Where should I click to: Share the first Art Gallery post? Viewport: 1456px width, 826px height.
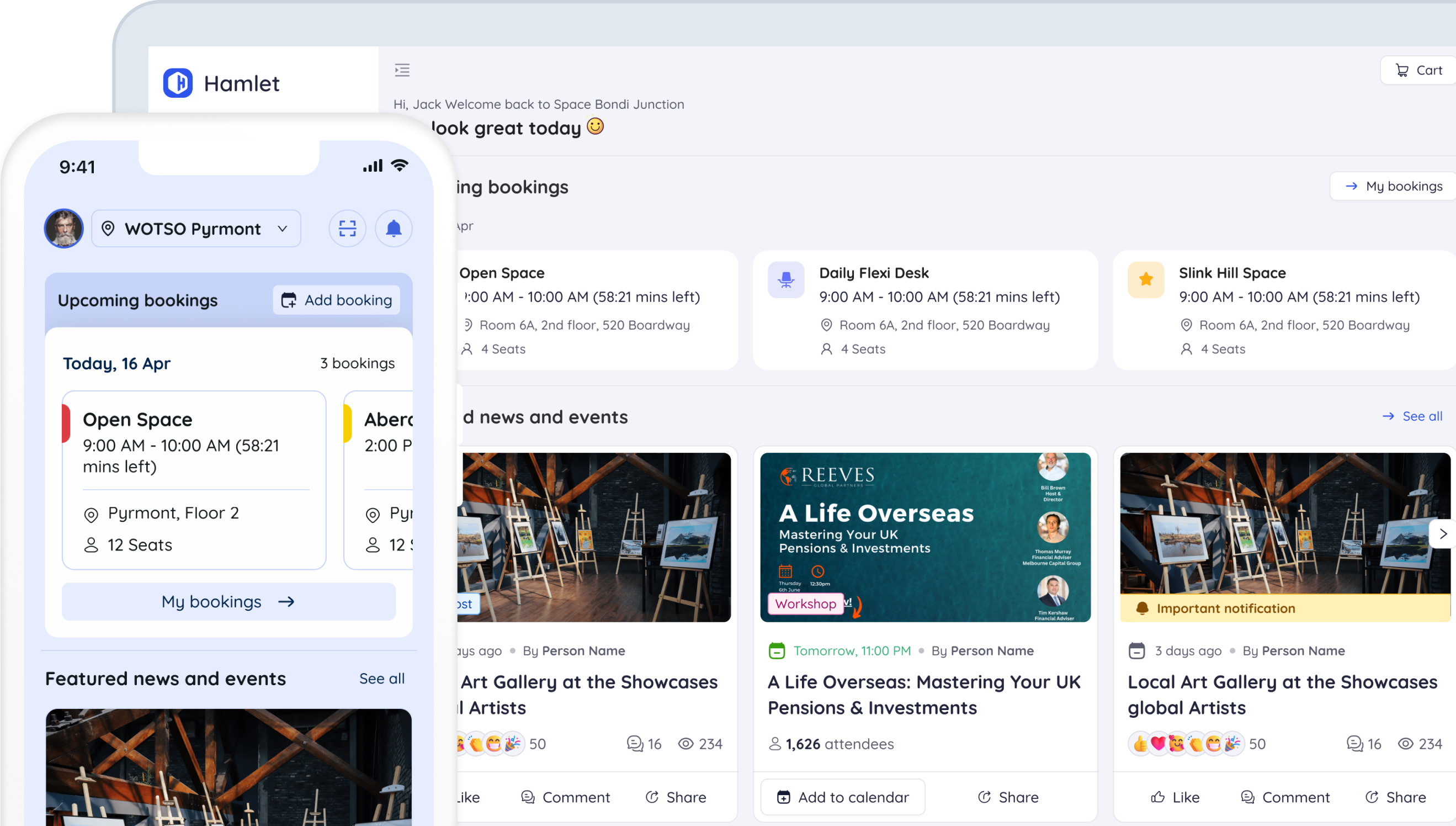point(676,797)
